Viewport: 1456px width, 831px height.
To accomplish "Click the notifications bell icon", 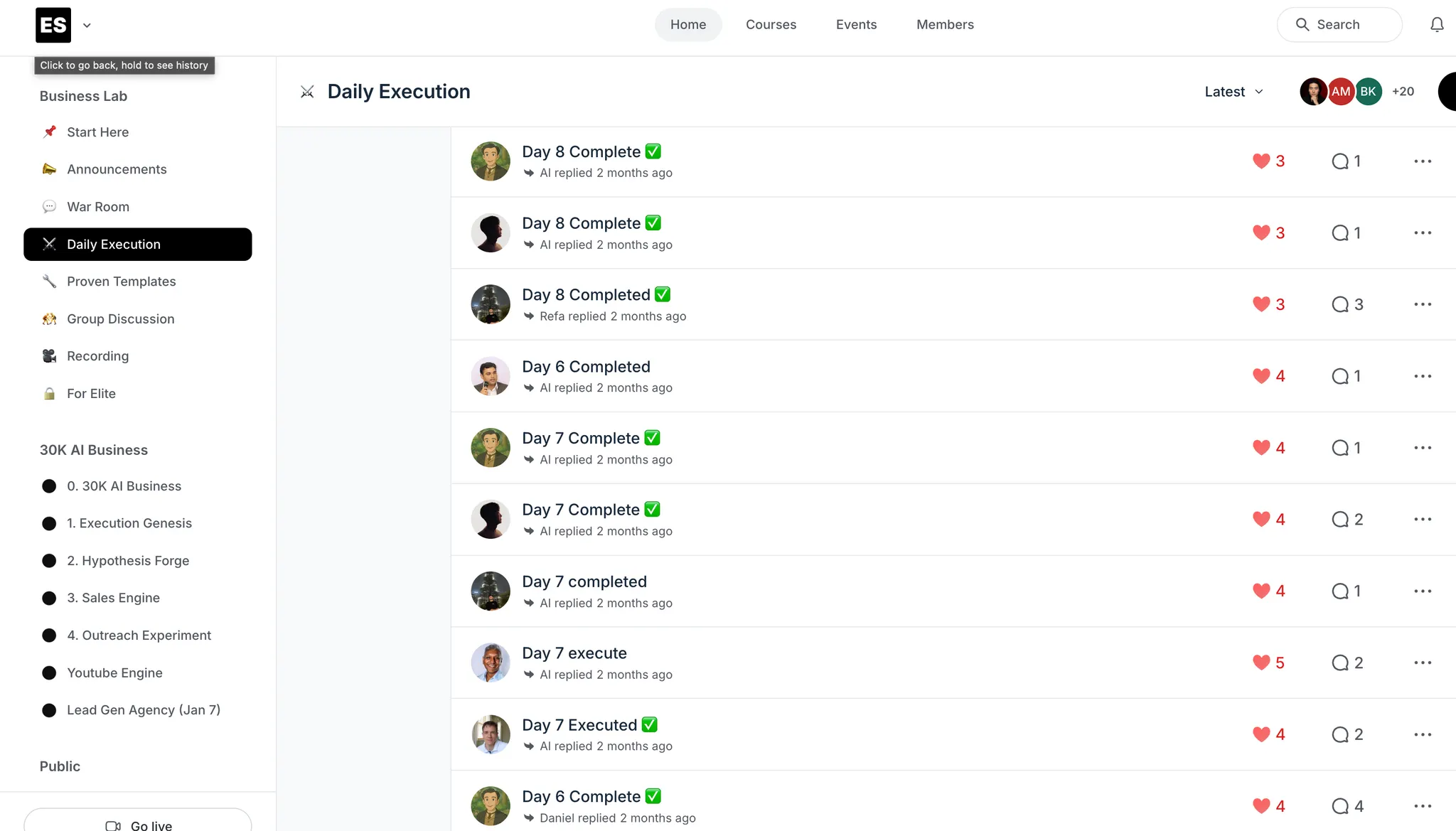I will pos(1437,25).
